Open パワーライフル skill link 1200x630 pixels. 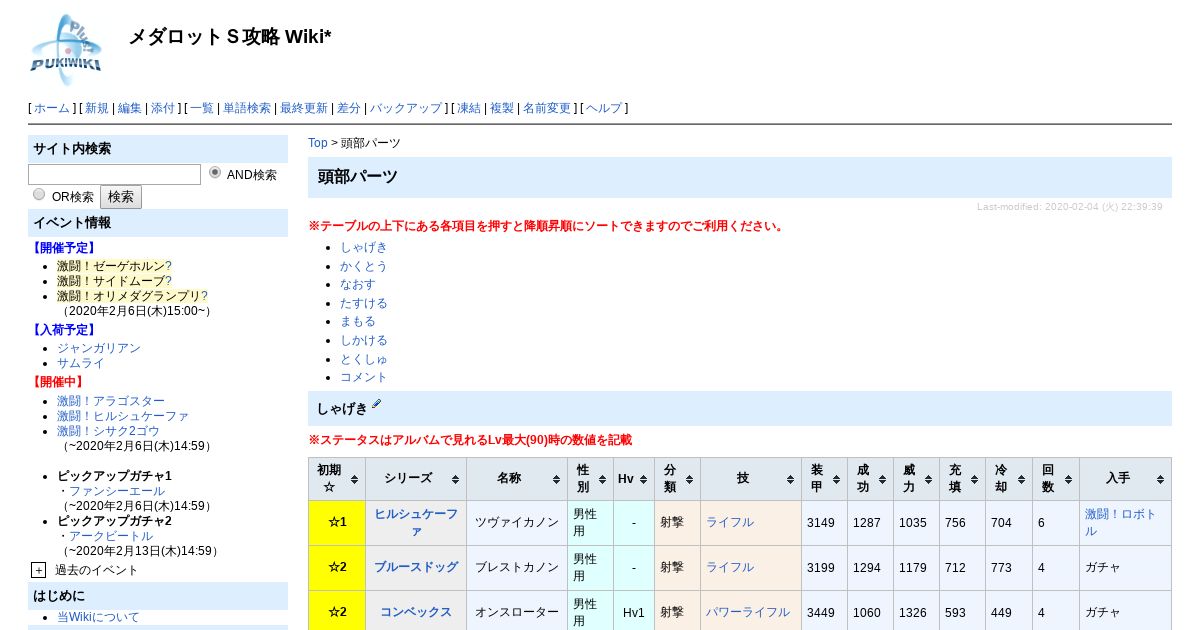coord(748,612)
